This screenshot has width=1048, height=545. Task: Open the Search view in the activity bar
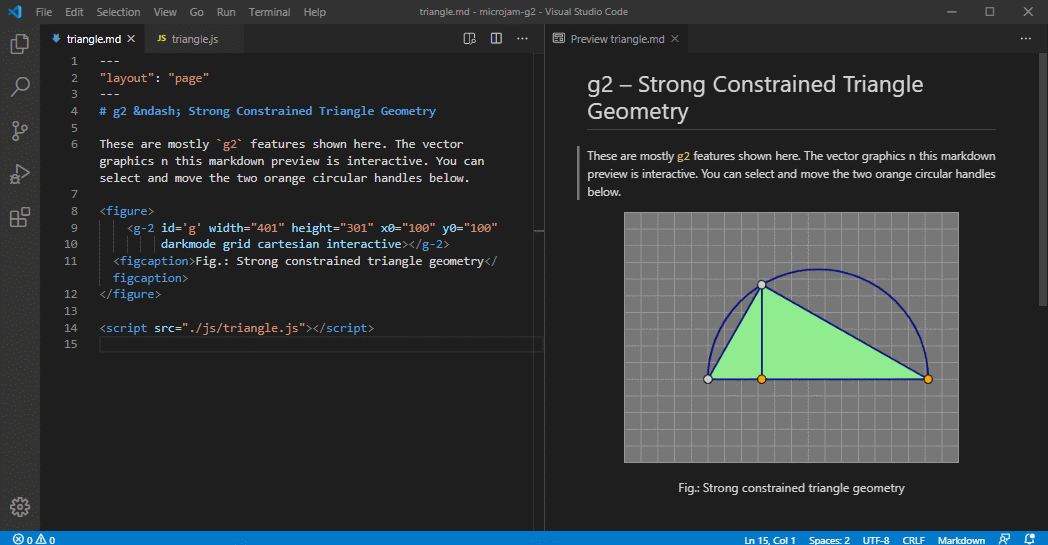pyautogui.click(x=19, y=87)
